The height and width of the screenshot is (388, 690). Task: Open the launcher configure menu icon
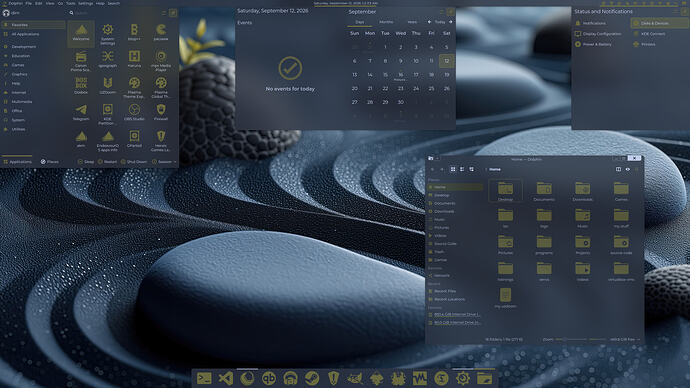[164, 13]
